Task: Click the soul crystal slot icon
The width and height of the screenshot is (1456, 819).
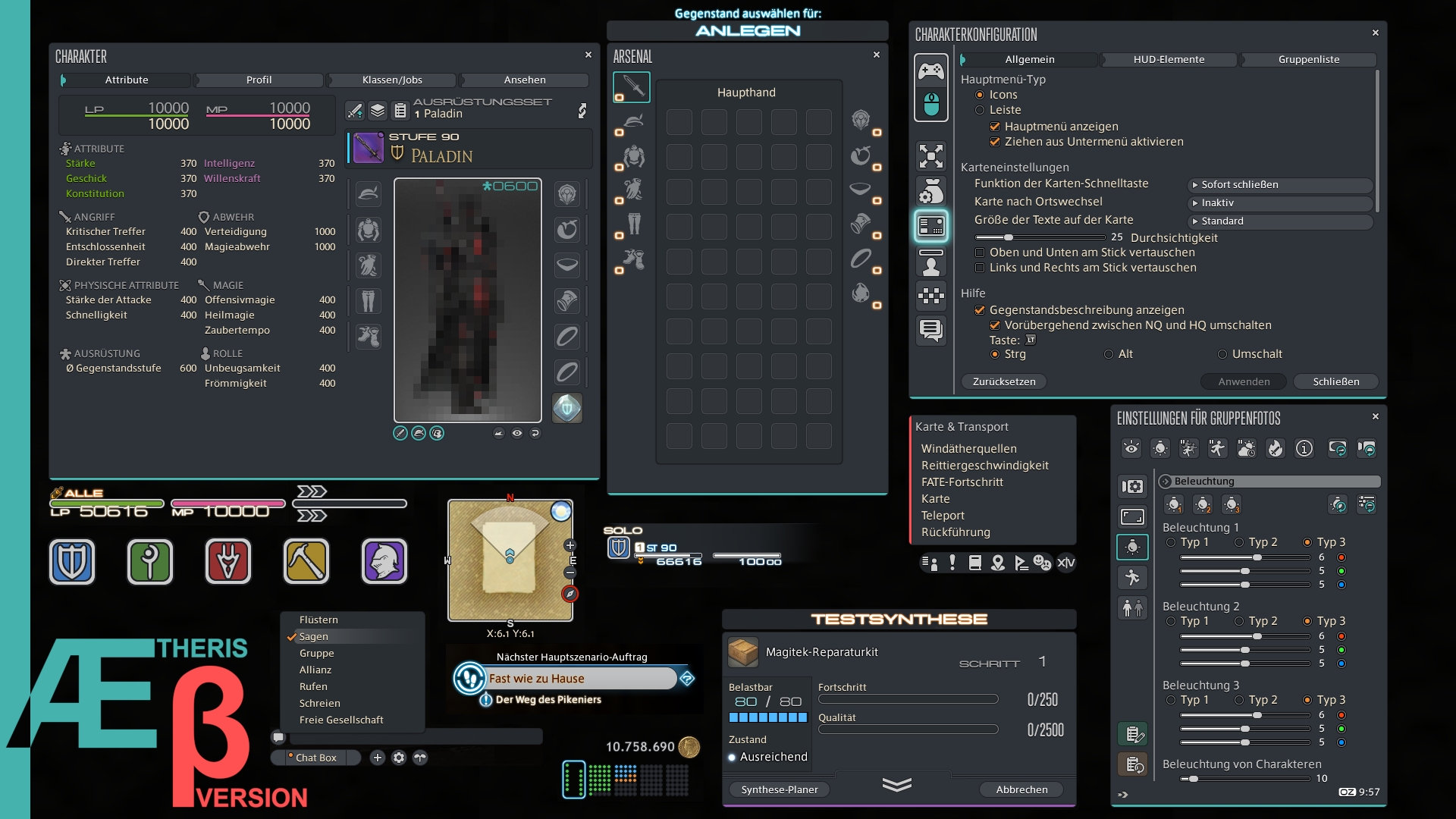Action: (x=567, y=408)
